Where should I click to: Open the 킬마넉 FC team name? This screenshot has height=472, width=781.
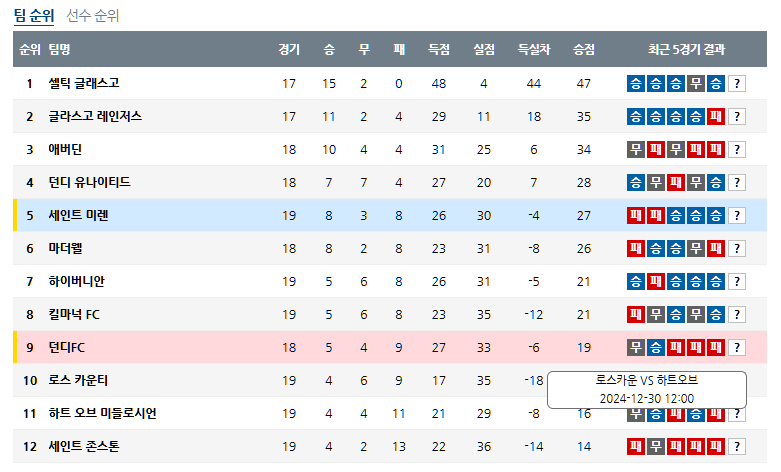pos(74,314)
